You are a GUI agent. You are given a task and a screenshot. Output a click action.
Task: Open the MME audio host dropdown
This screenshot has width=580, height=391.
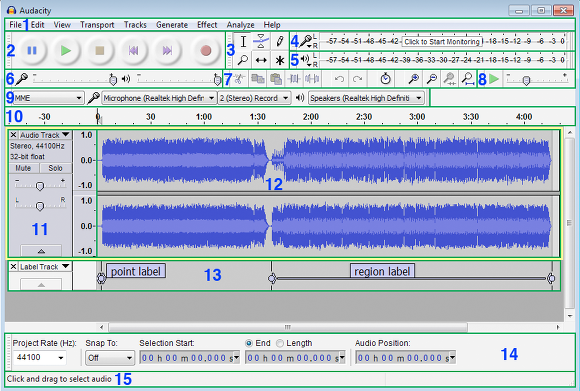tap(48, 98)
